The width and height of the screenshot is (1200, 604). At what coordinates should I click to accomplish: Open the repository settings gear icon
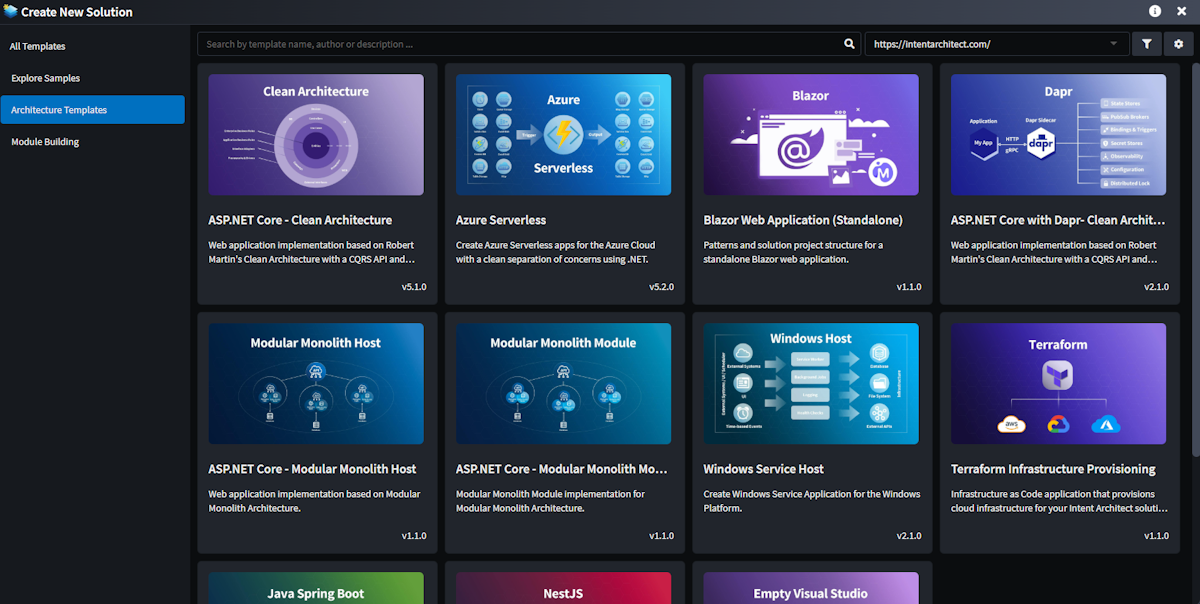click(1178, 44)
